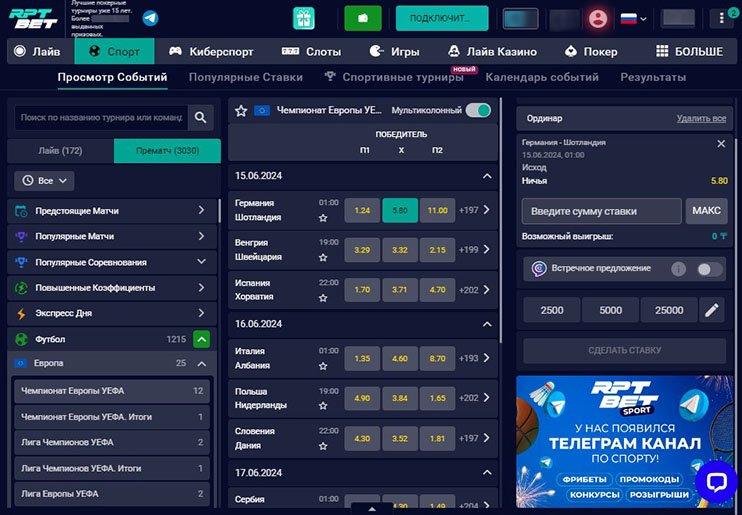Favorite the Championship of Europe star icon

241,111
